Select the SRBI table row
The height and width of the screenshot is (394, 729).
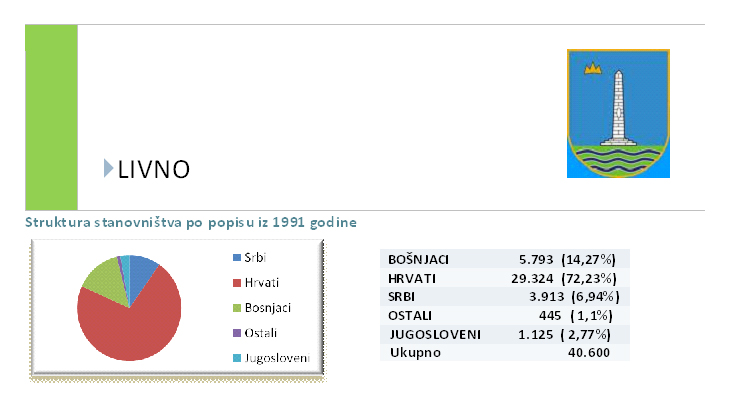point(505,296)
